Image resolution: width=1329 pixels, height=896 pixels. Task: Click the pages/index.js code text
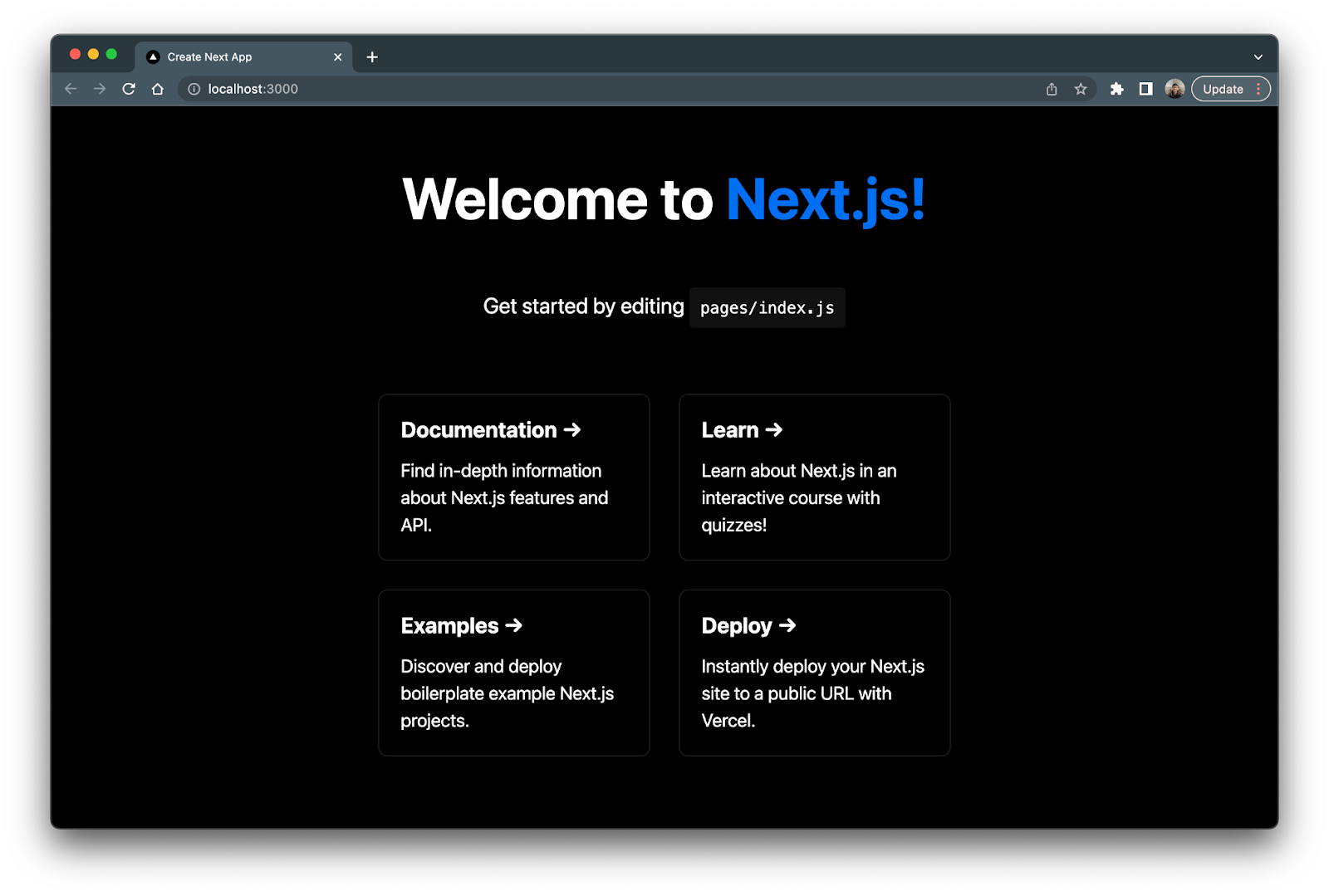767,308
